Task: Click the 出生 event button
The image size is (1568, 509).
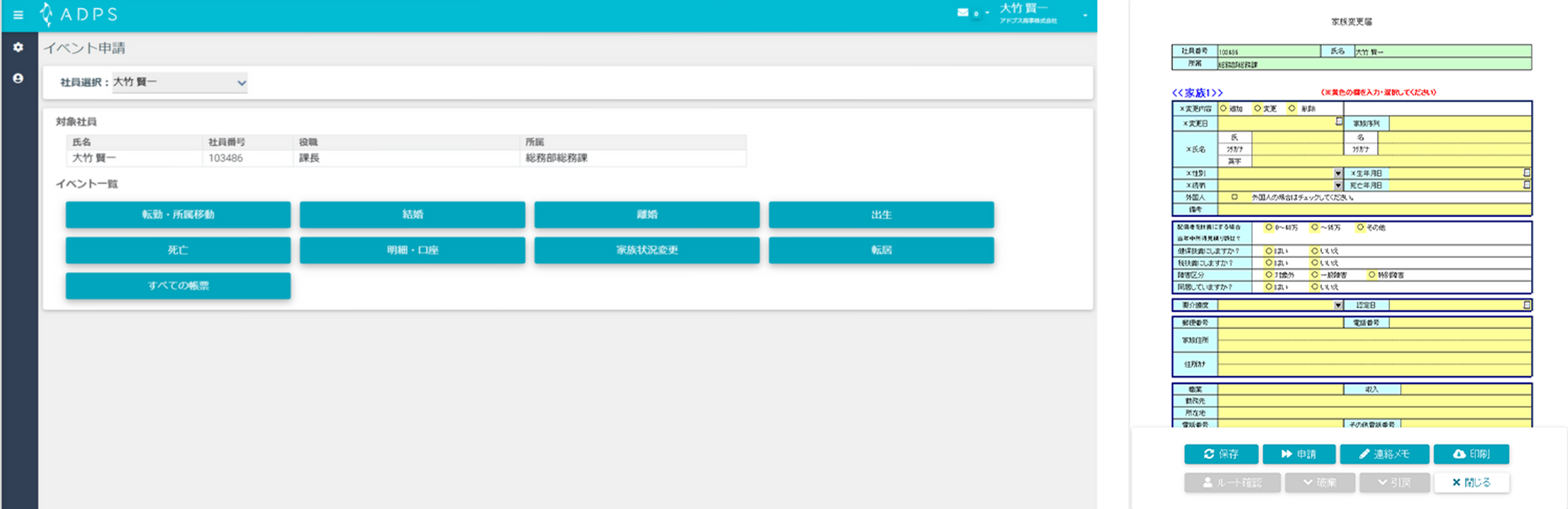Action: tap(881, 215)
